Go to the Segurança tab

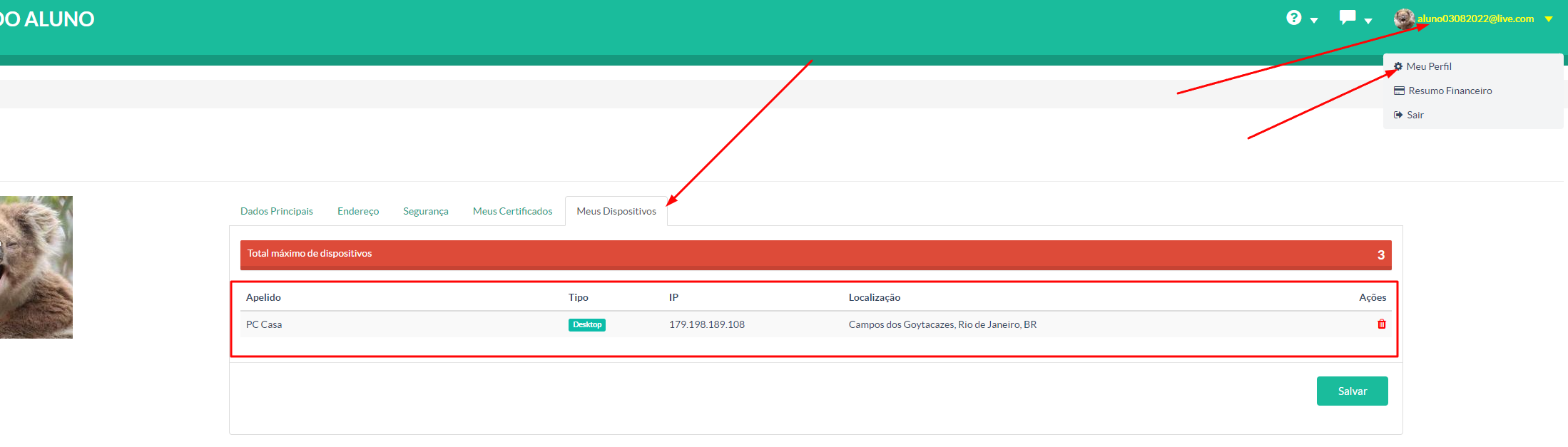pyautogui.click(x=426, y=211)
